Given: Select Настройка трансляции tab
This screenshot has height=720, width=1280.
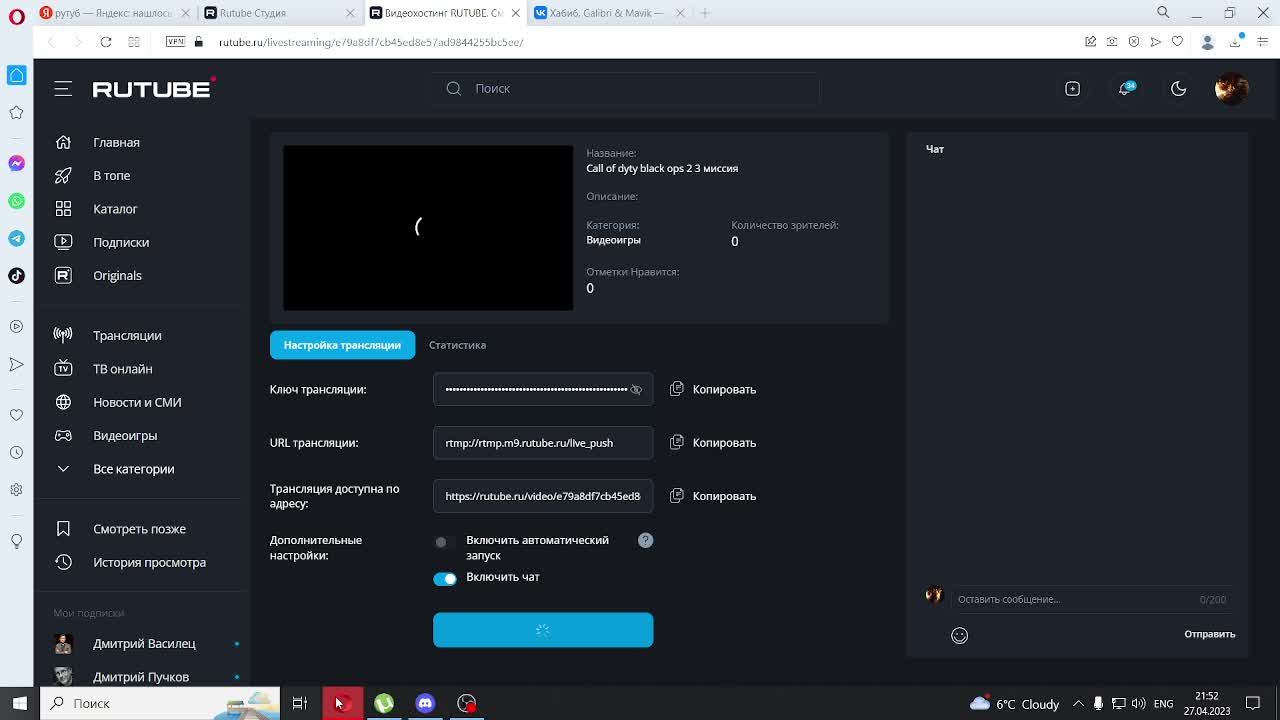Looking at the screenshot, I should tap(342, 345).
